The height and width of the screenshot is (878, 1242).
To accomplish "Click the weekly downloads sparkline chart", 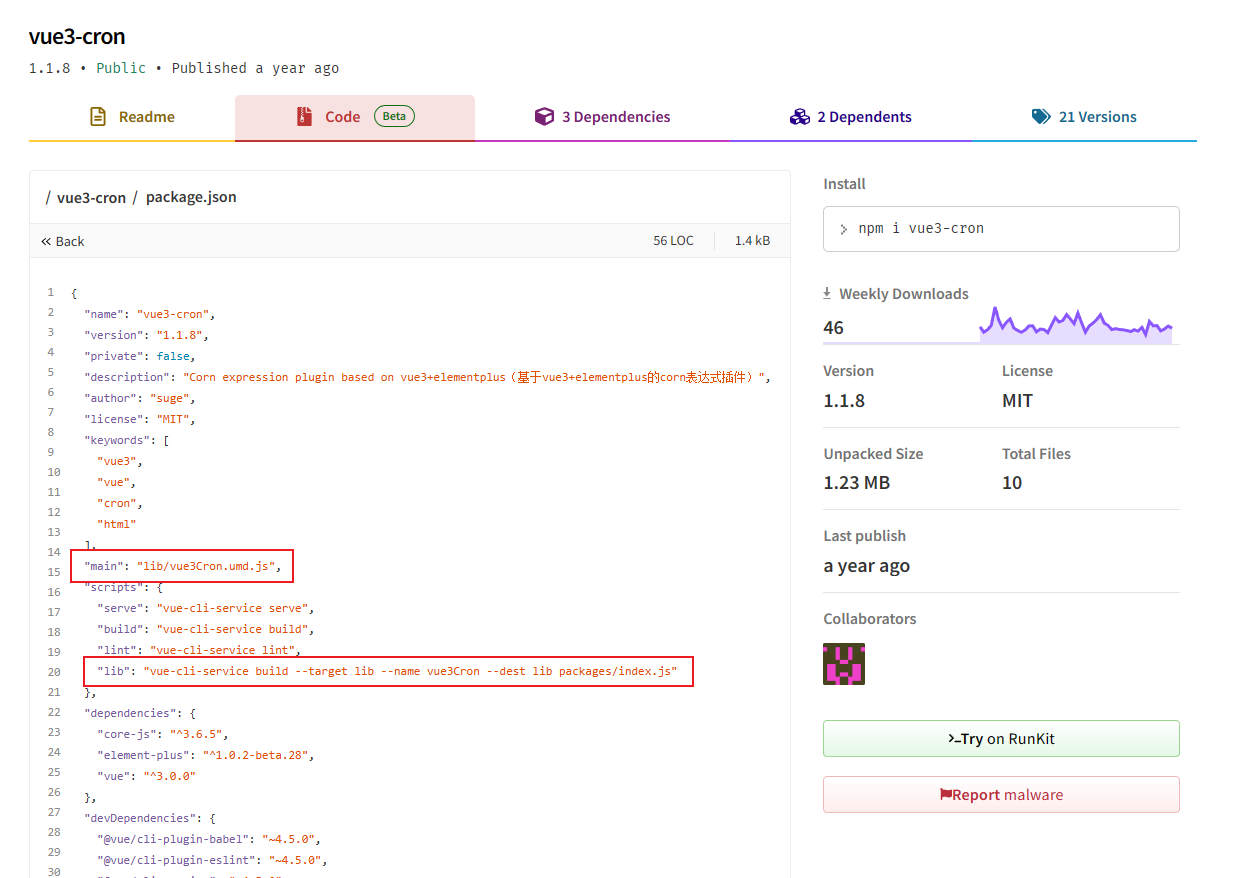I will pos(1076,325).
